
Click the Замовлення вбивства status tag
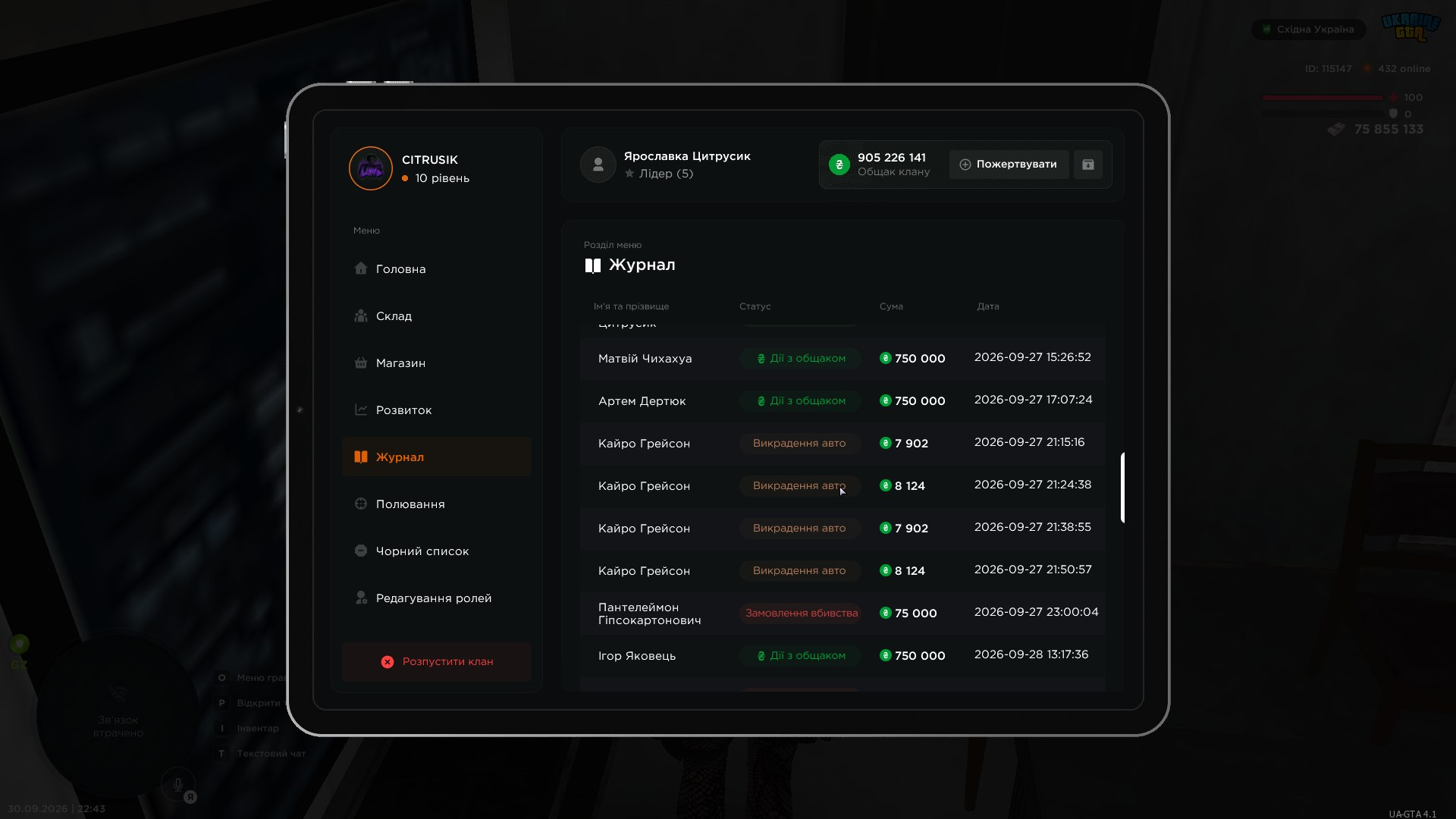click(x=802, y=613)
